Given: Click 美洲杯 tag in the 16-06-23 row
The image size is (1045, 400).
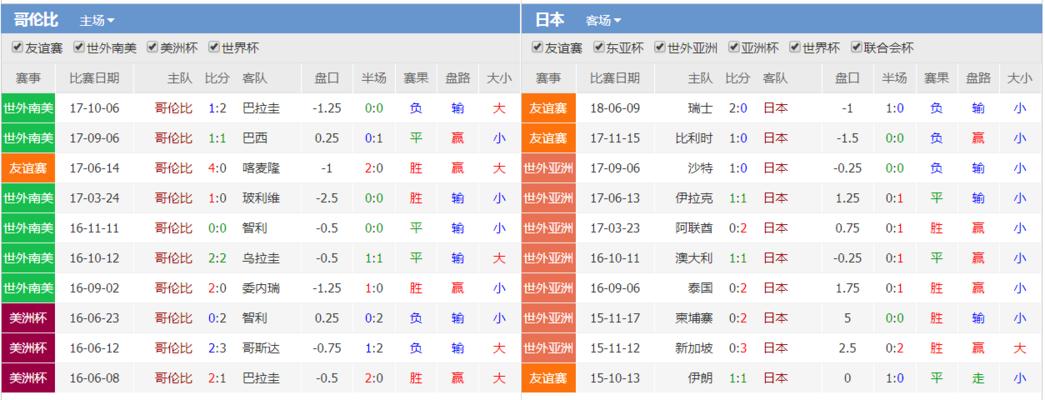Looking at the screenshot, I should (x=28, y=318).
